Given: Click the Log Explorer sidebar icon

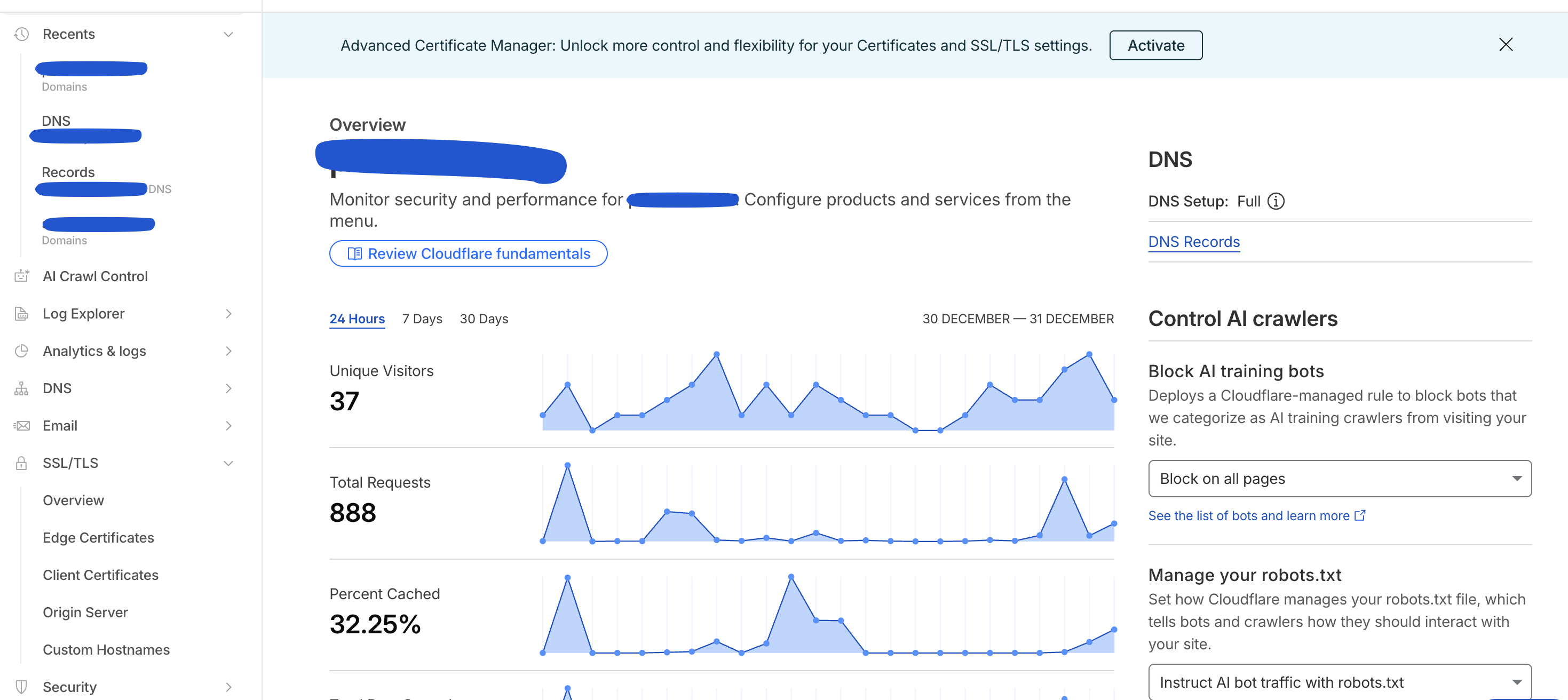Looking at the screenshot, I should [21, 314].
